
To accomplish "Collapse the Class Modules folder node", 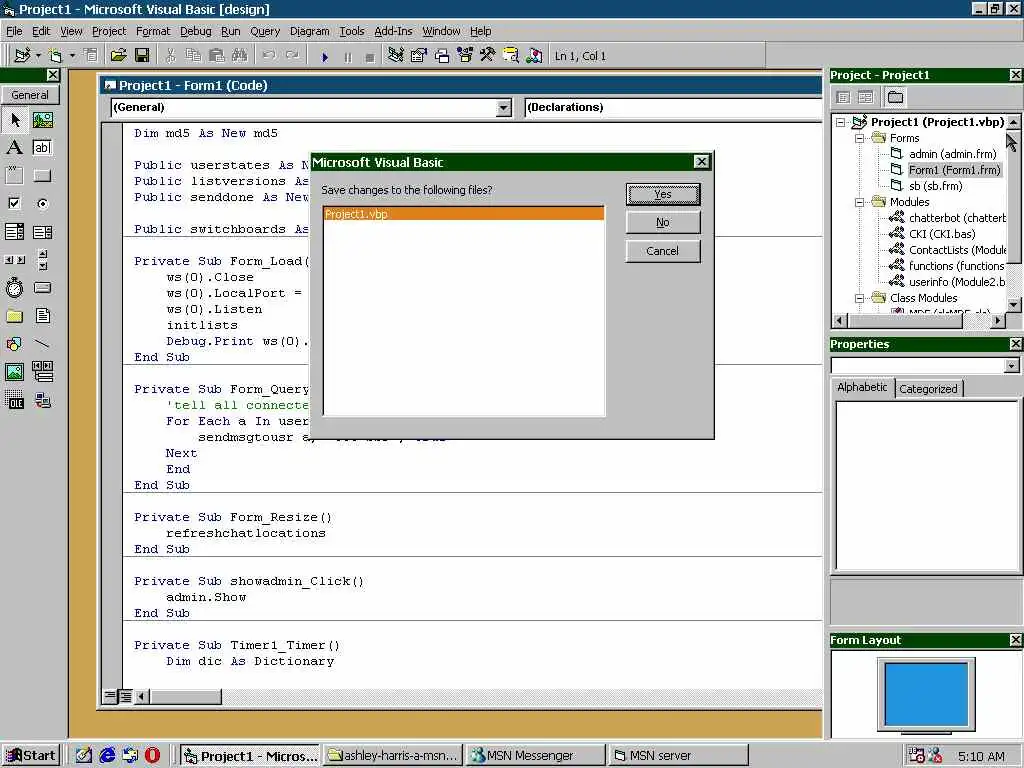I will tap(860, 298).
